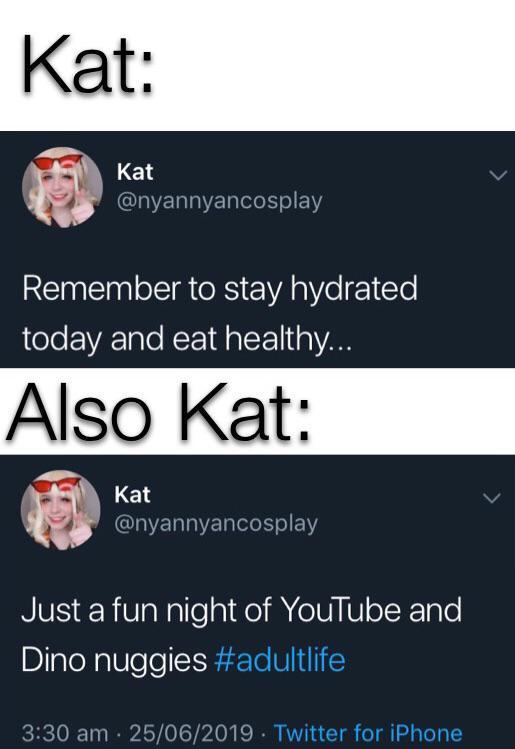Screen dimensions: 515x749
Task: Click the word YouTube in second tweet
Action: 340,610
